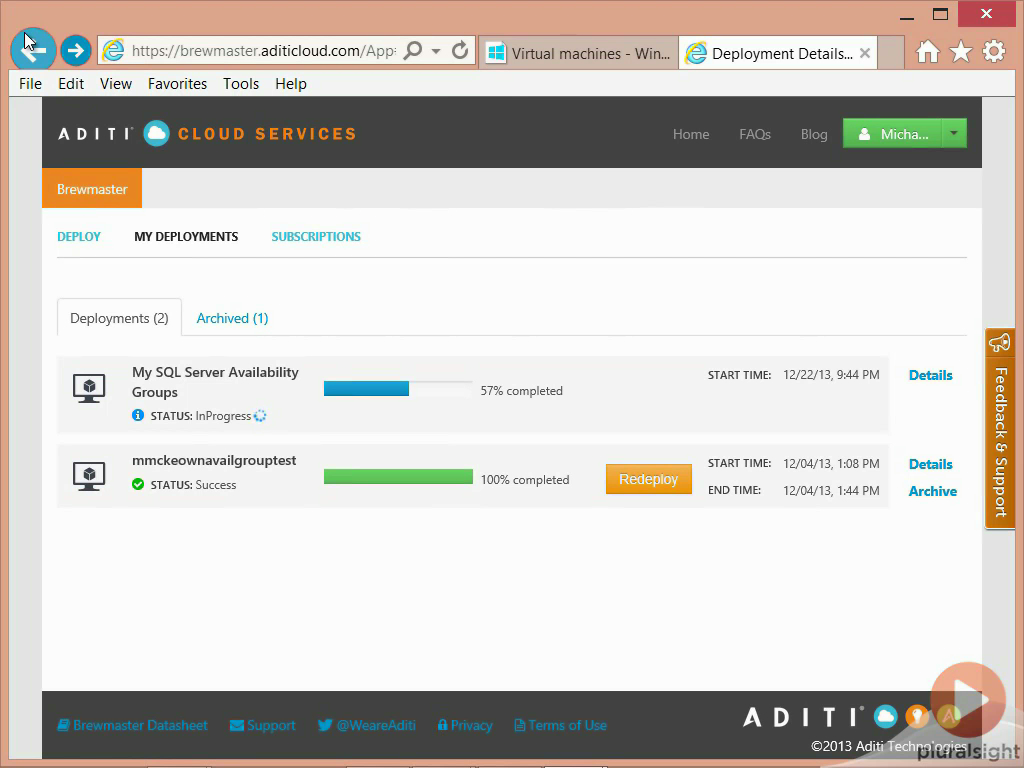Open browser Tools gear icon

point(994,52)
